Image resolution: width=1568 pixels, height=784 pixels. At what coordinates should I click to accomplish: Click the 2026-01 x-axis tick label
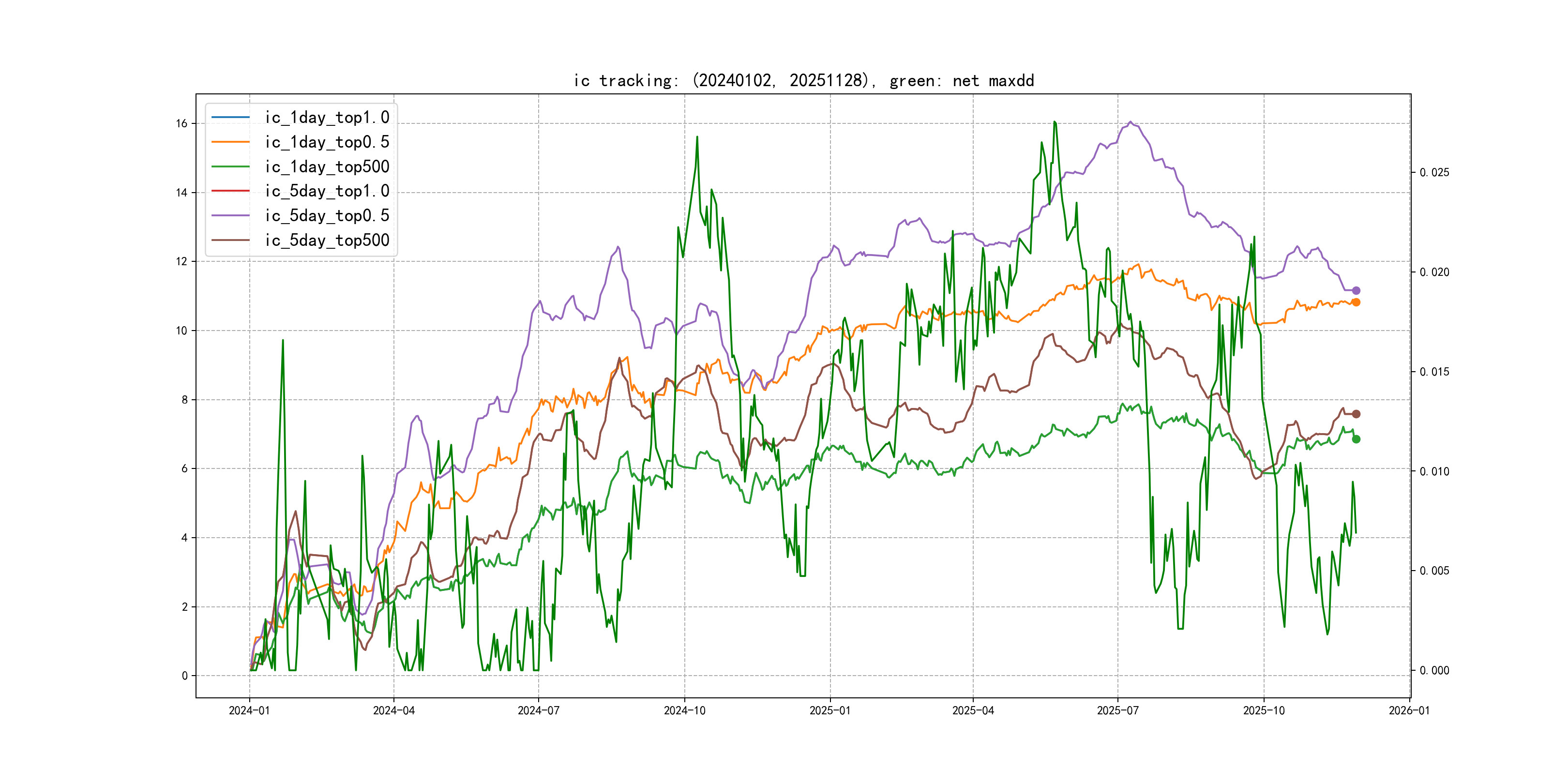(x=1408, y=710)
